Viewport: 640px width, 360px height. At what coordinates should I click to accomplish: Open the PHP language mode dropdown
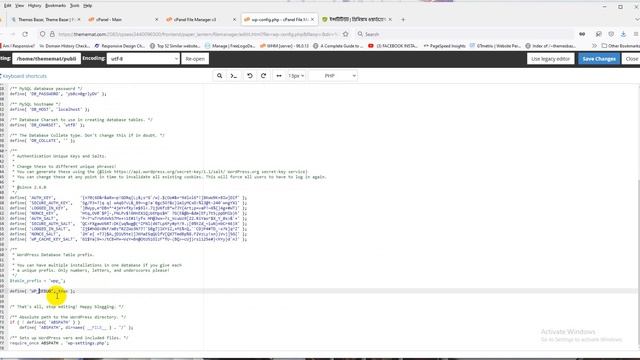pos(333,76)
